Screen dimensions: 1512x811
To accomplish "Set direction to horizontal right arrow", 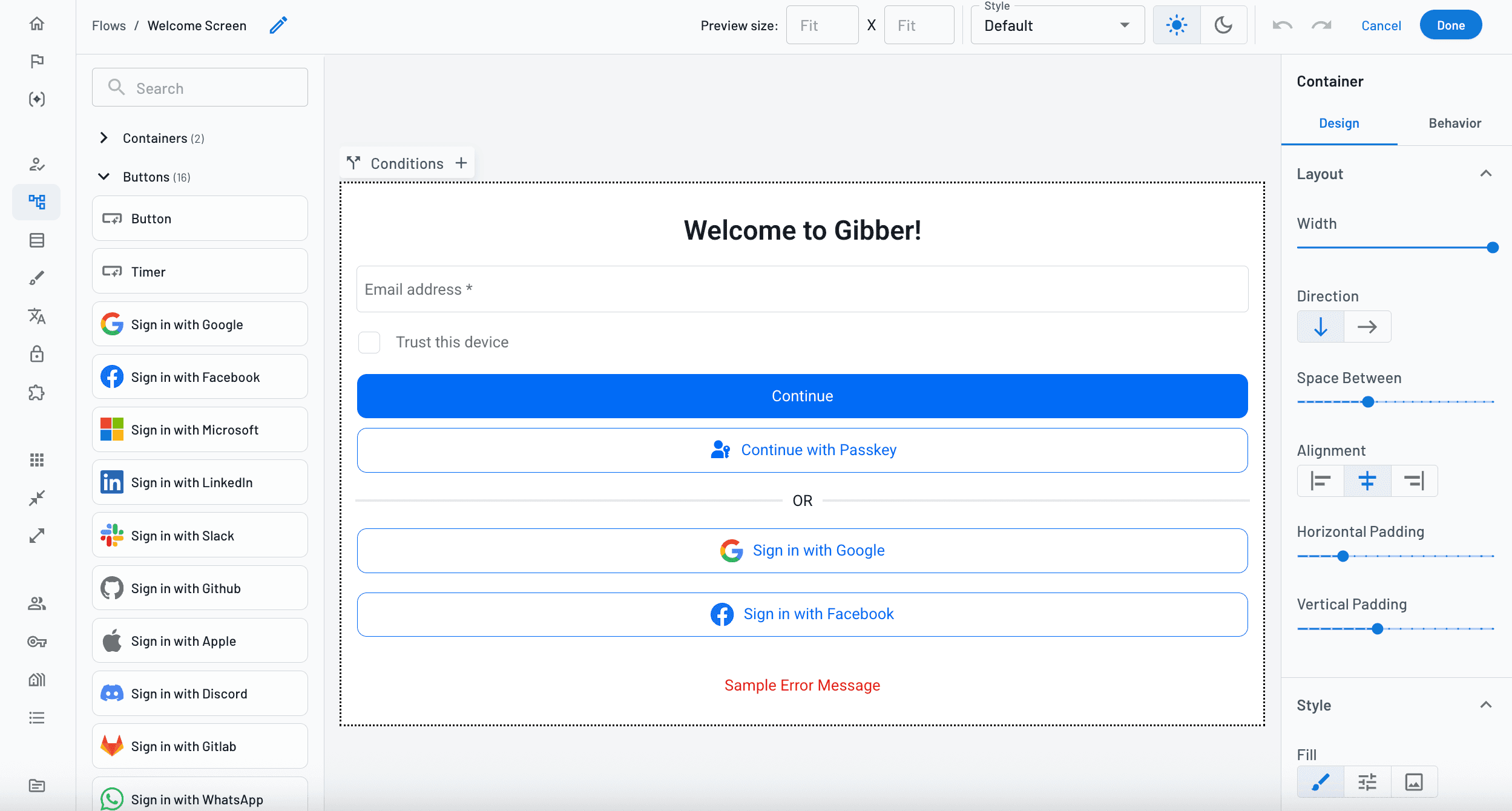I will click(x=1367, y=327).
